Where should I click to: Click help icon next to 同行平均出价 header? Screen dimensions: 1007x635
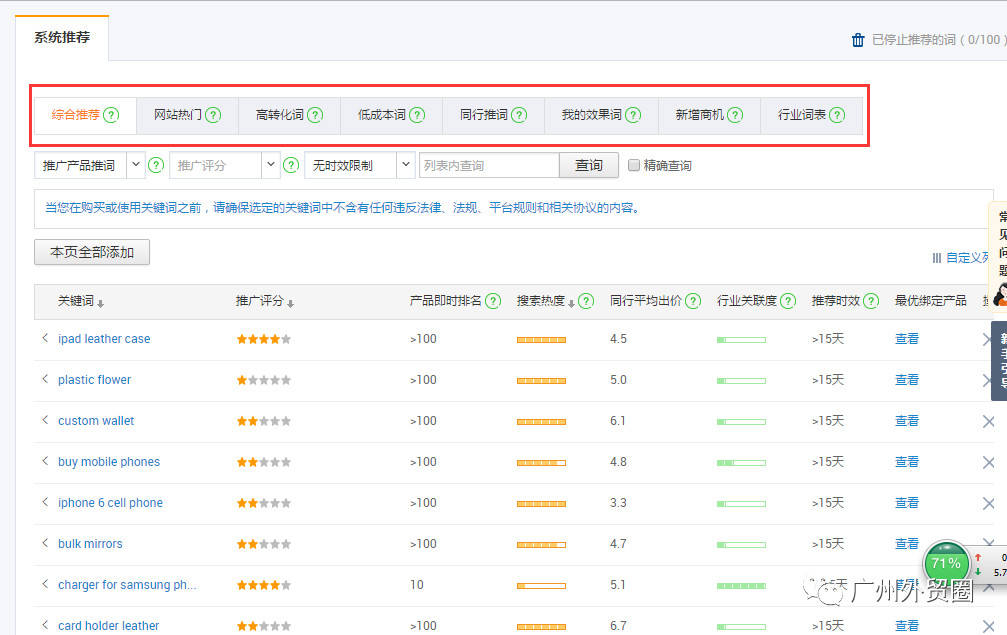coord(693,301)
